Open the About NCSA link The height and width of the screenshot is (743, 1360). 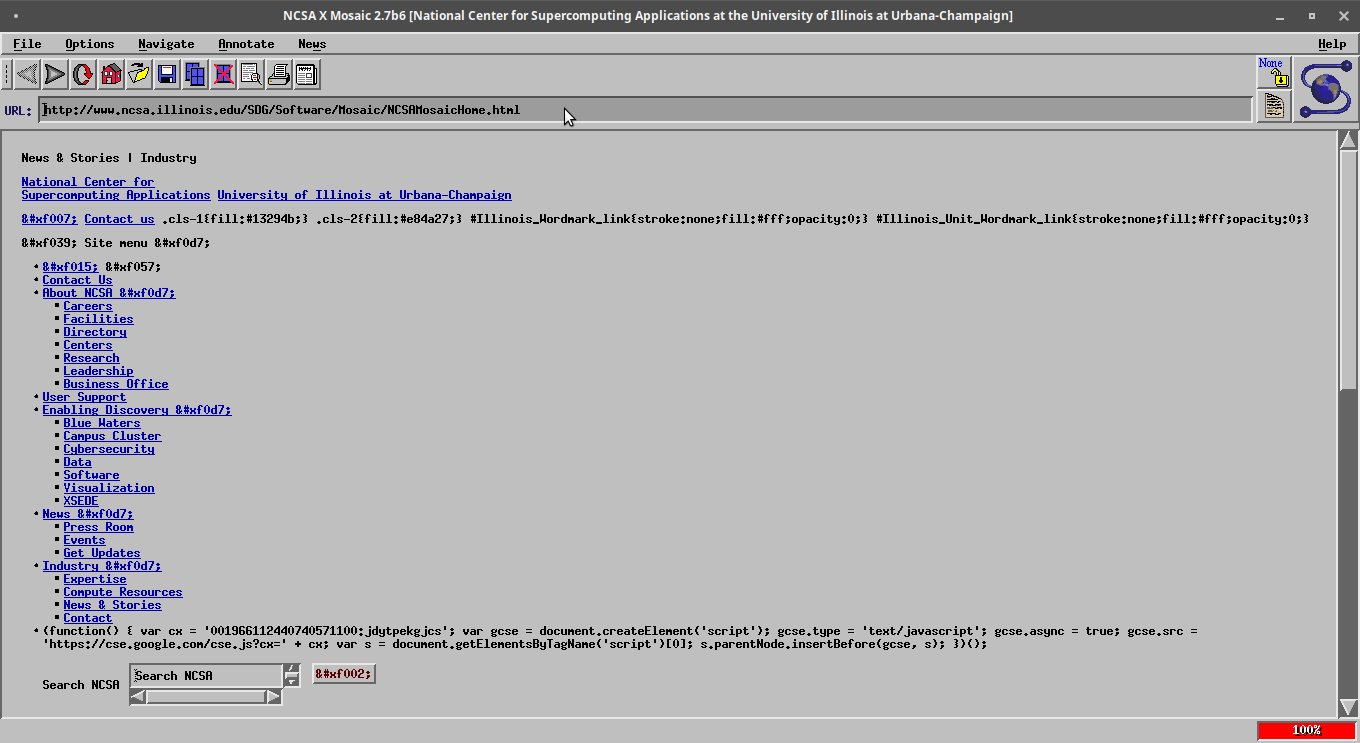point(108,293)
